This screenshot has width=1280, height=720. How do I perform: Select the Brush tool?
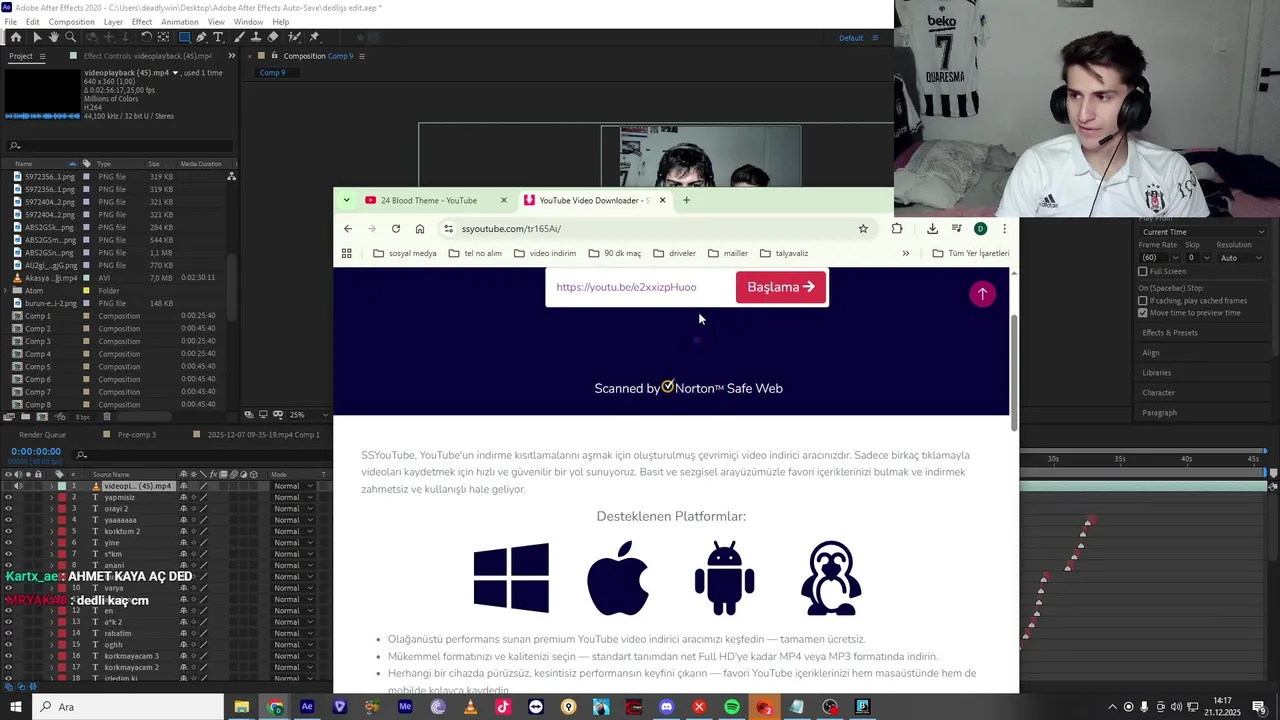click(239, 37)
